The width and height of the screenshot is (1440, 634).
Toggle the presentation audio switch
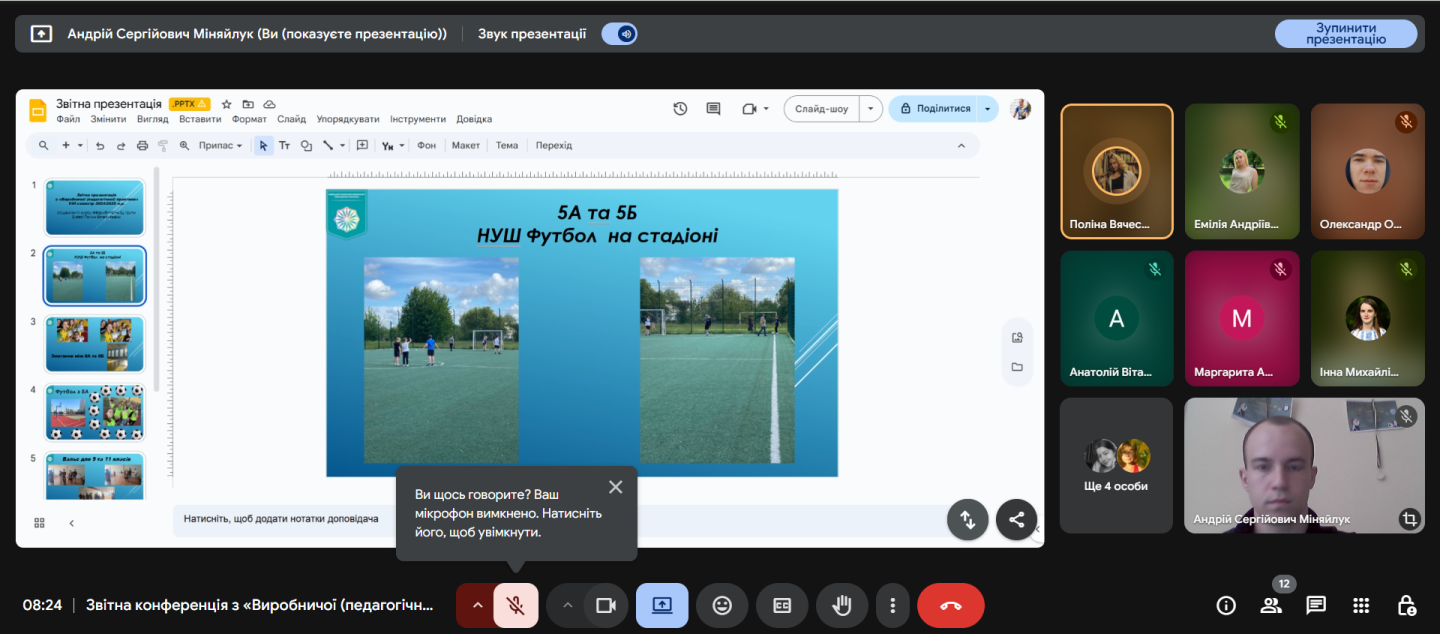pos(619,34)
